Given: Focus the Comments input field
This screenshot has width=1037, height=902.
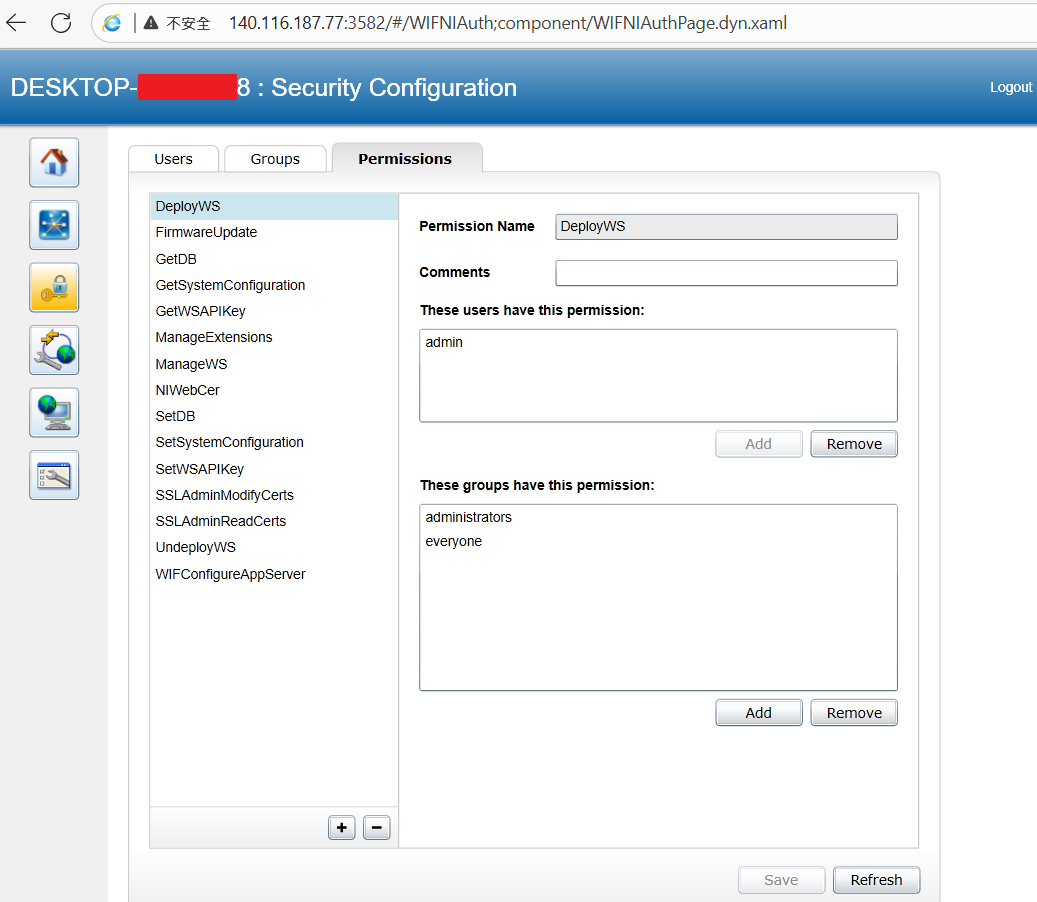Looking at the screenshot, I should (x=726, y=273).
